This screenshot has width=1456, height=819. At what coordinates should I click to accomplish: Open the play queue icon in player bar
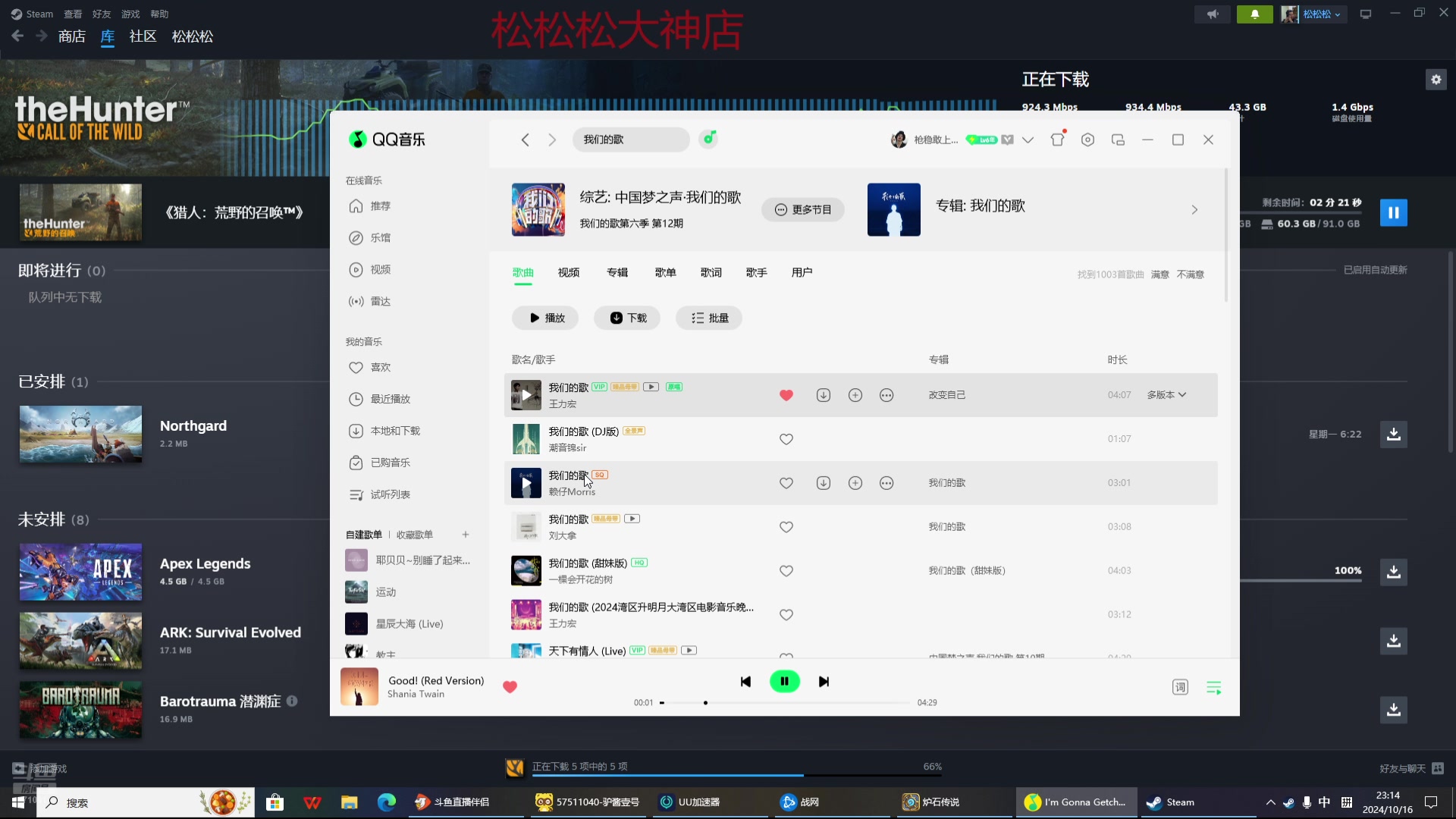(x=1213, y=687)
